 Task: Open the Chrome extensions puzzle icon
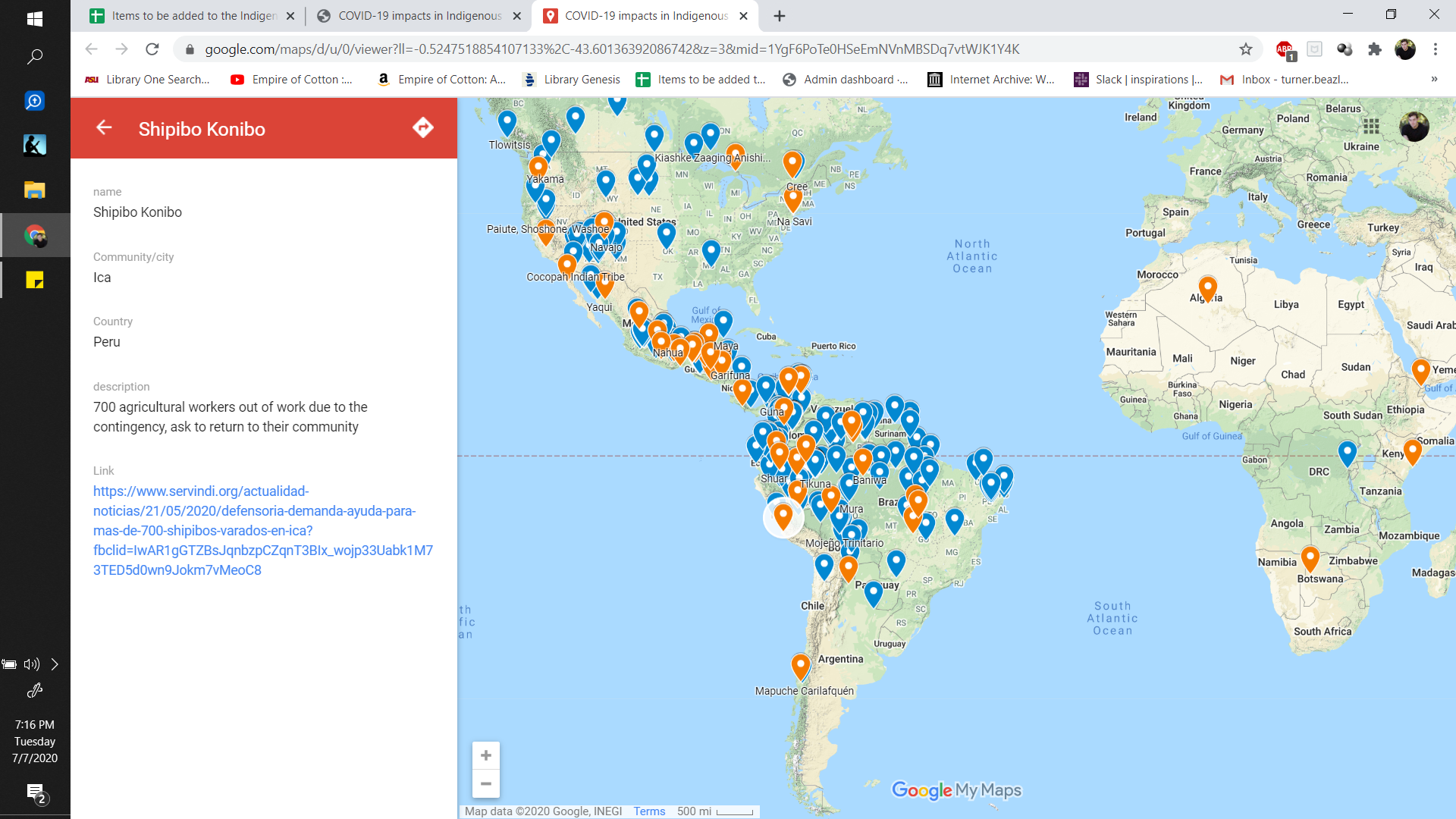tap(1374, 49)
